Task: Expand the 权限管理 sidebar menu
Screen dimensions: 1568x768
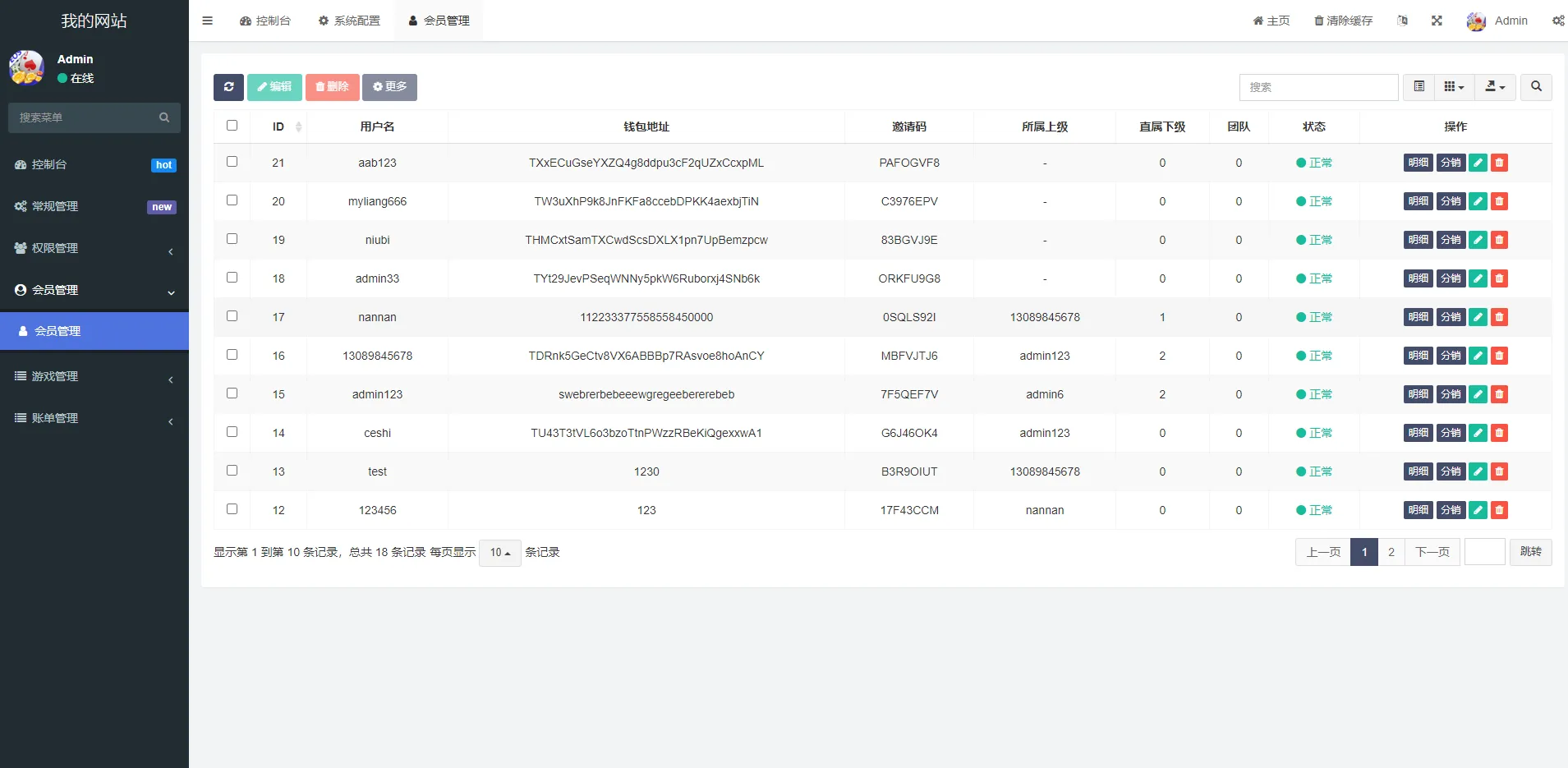Action: pos(94,249)
